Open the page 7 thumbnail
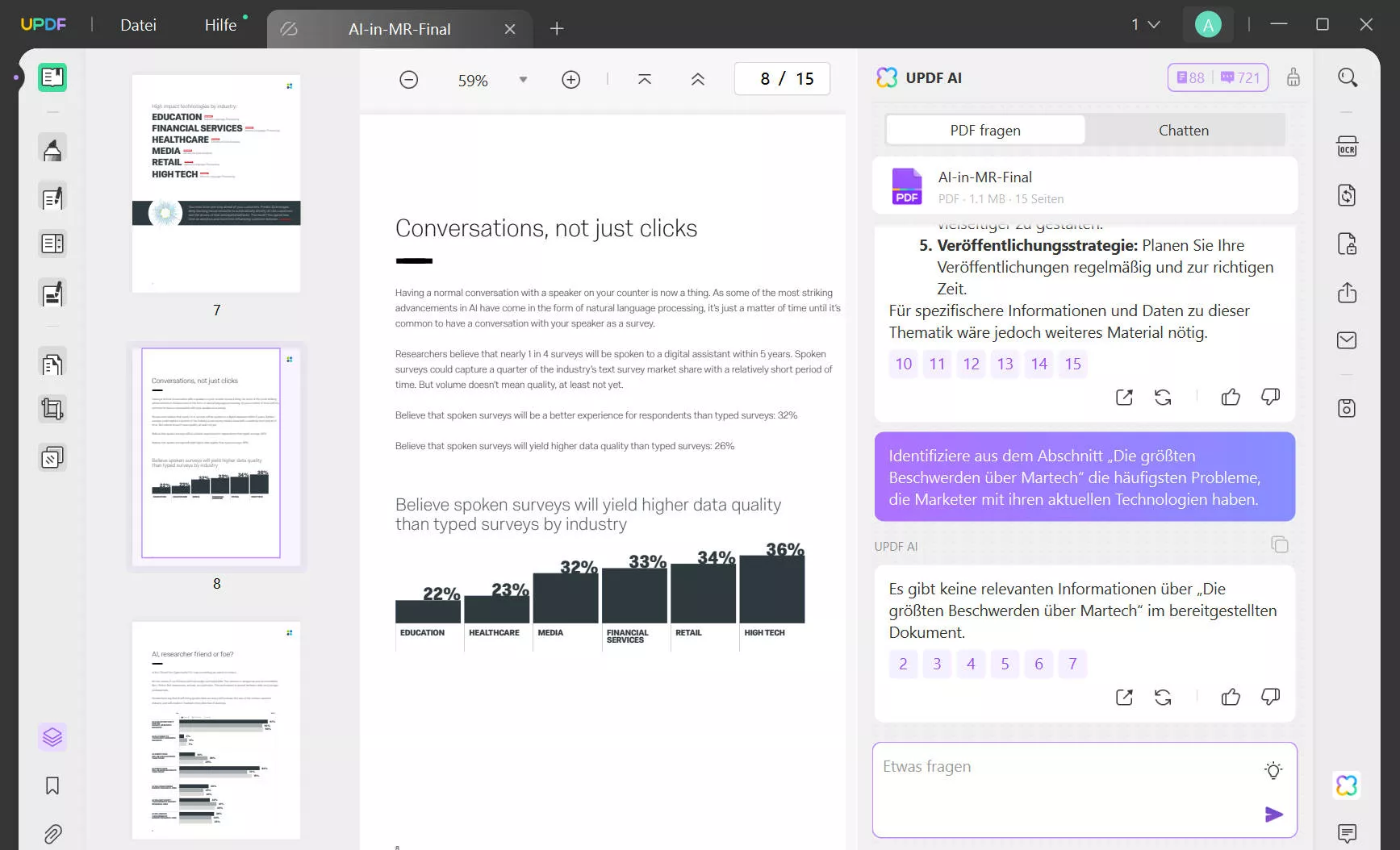 [216, 184]
